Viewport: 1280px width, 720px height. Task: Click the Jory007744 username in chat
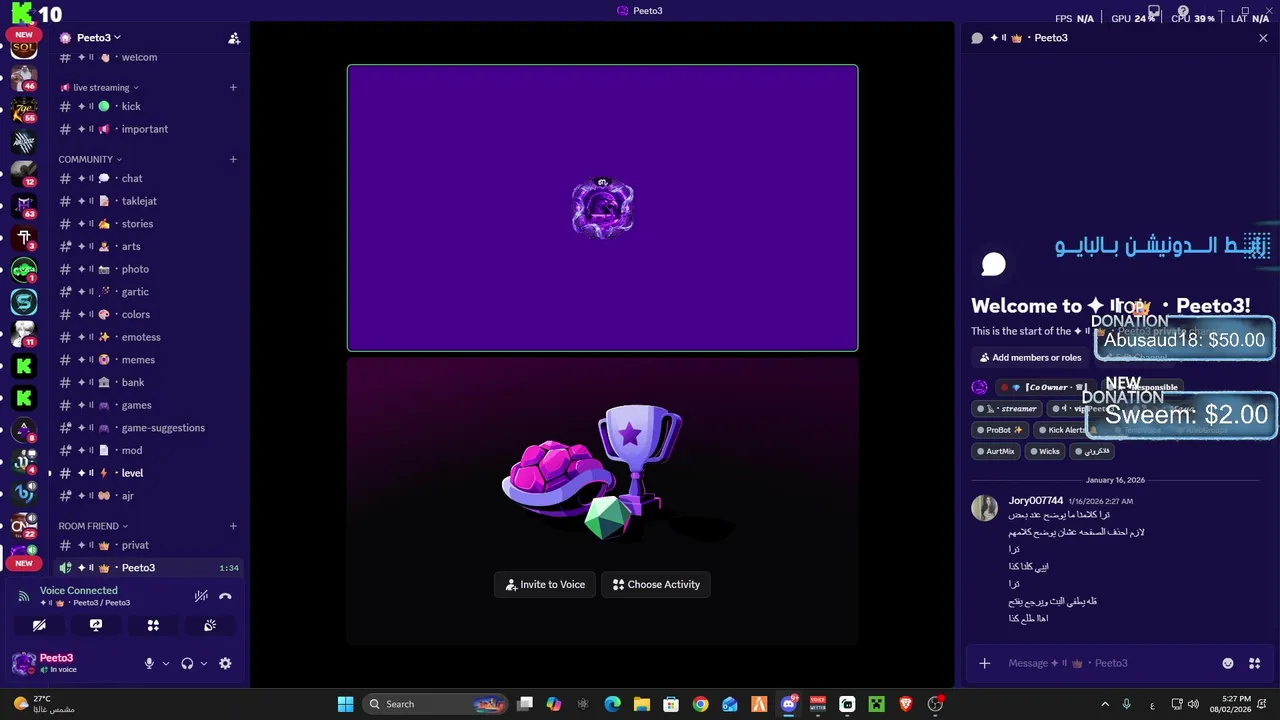(x=1036, y=500)
